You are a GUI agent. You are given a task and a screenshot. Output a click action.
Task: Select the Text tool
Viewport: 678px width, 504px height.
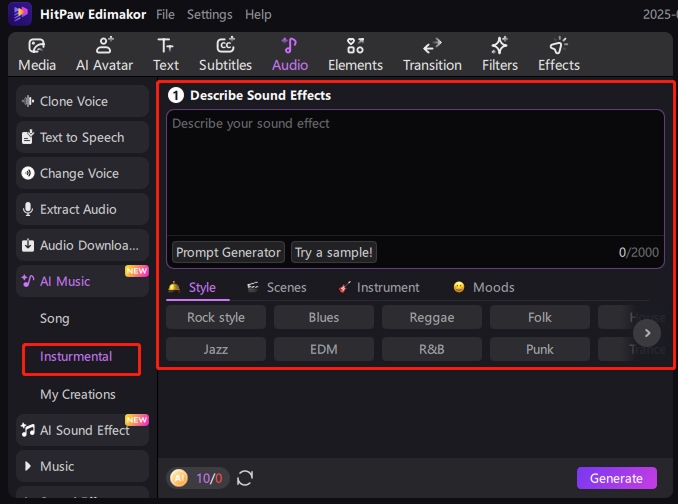pos(166,54)
